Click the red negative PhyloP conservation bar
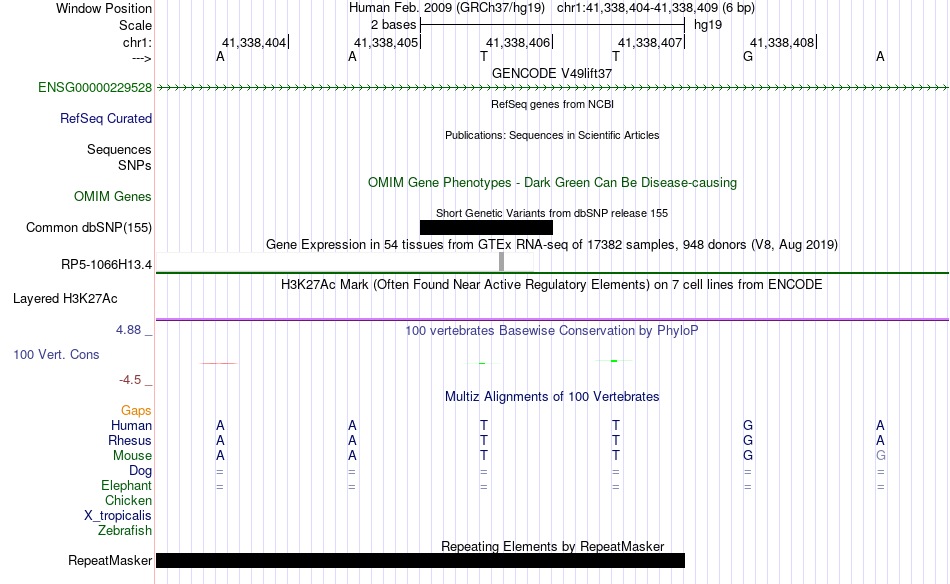950x584 pixels. (x=219, y=363)
